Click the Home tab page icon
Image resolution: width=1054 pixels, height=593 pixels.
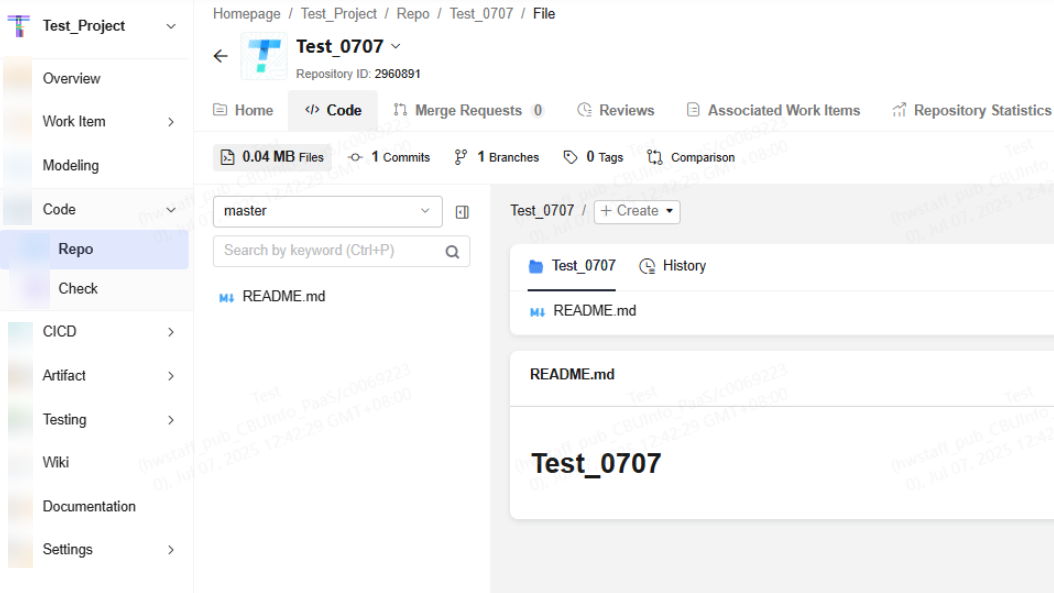[220, 110]
